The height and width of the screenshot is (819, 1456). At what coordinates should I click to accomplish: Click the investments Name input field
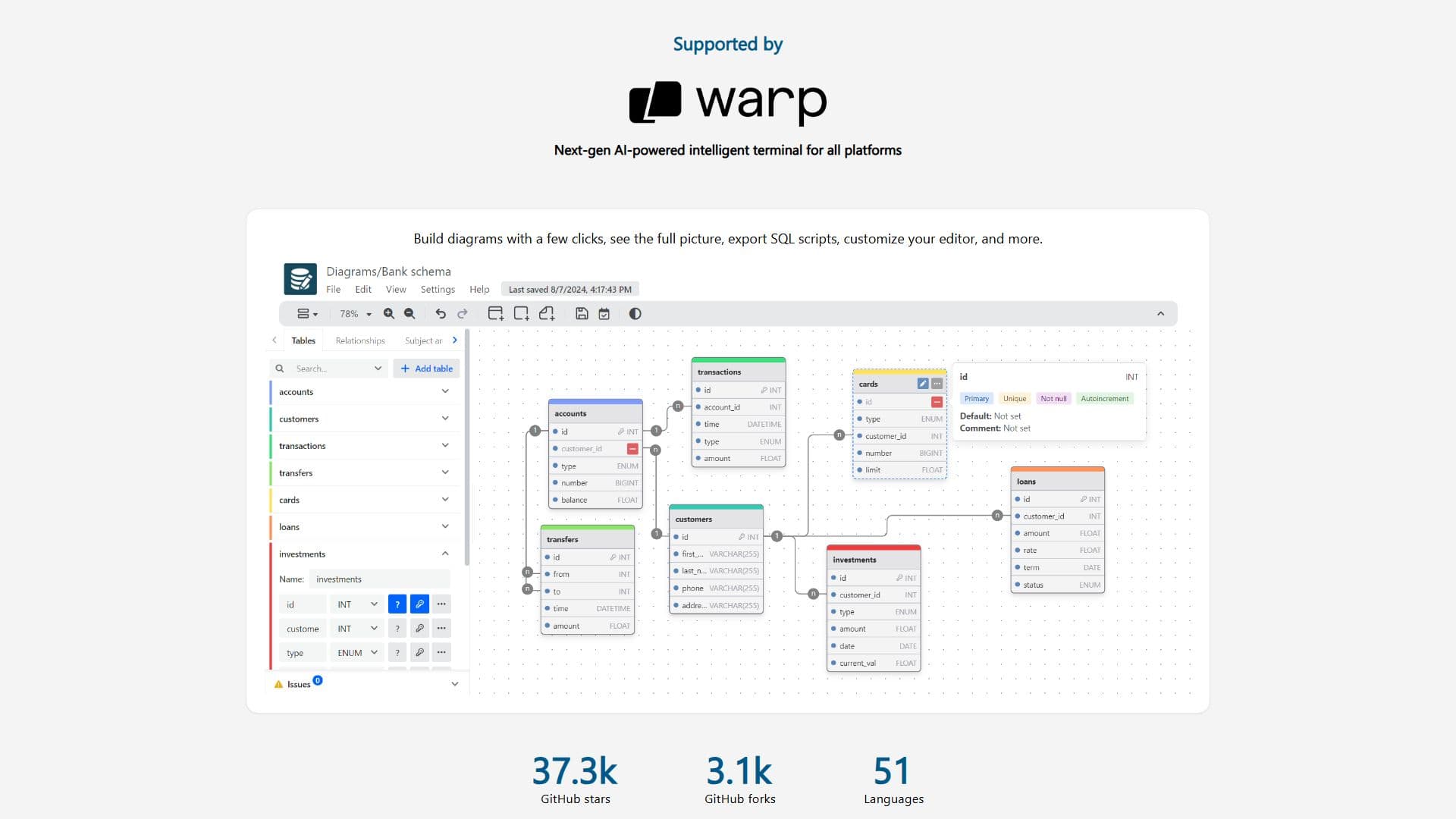(379, 579)
